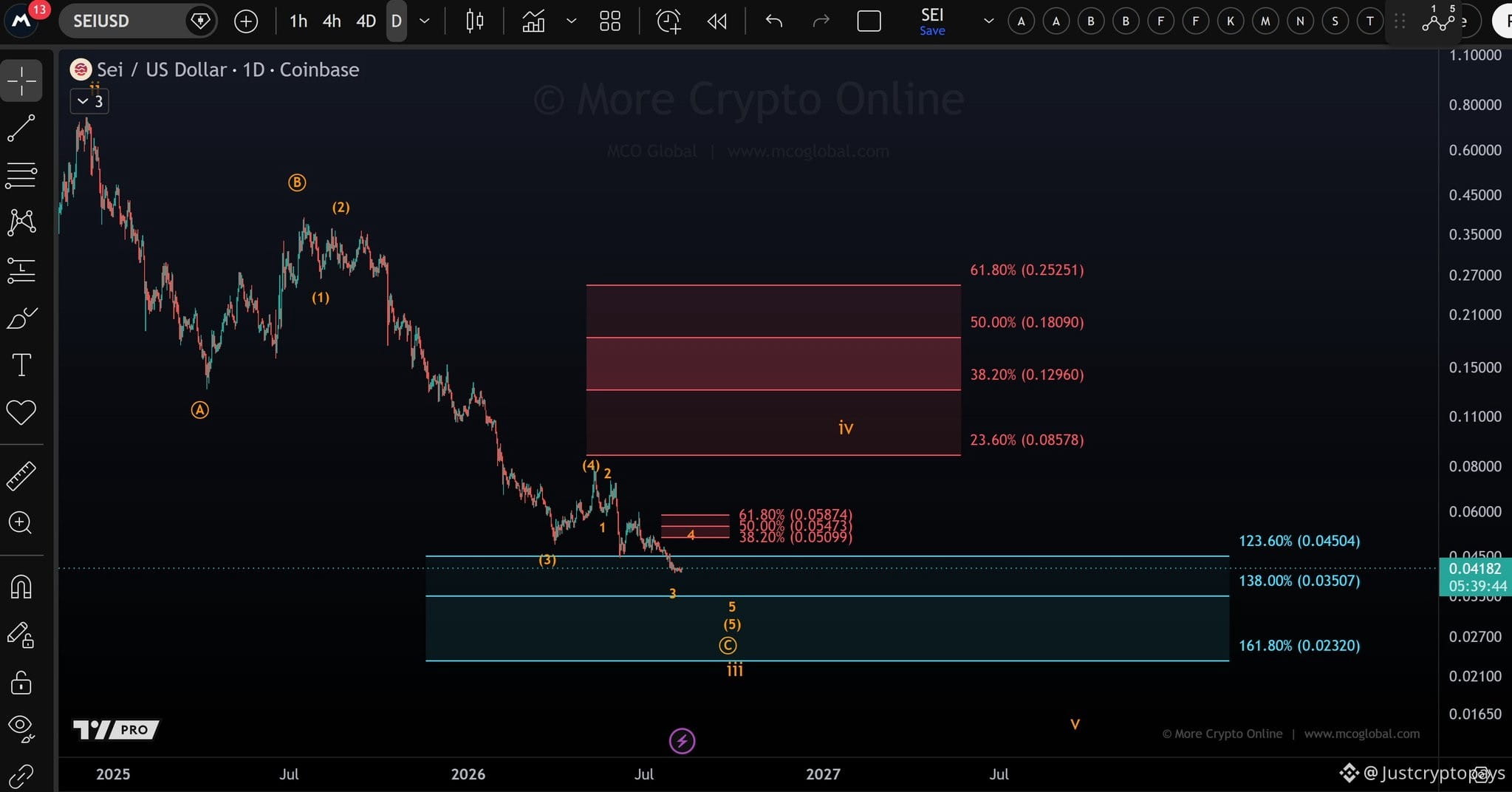Select the forecasting and position tool
1512x792 pixels.
click(x=21, y=270)
